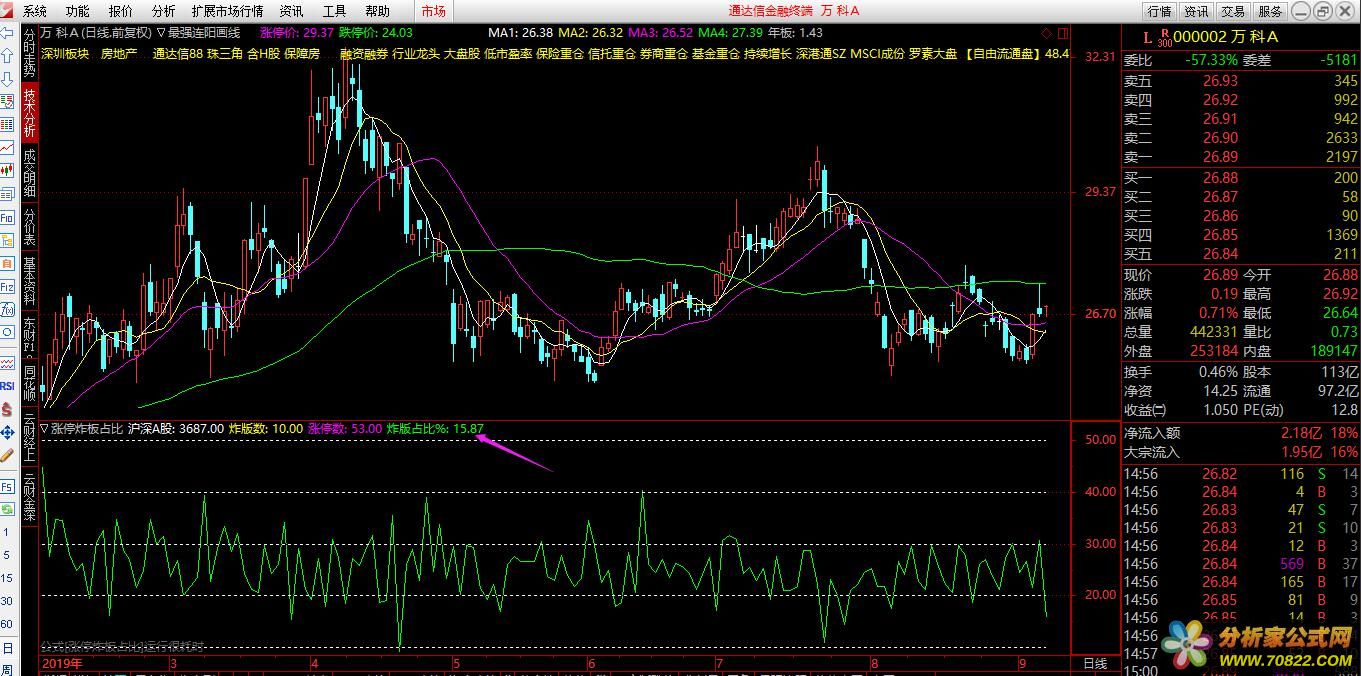The width and height of the screenshot is (1361, 676).
Task: Open the 系统 menu
Action: [x=35, y=11]
